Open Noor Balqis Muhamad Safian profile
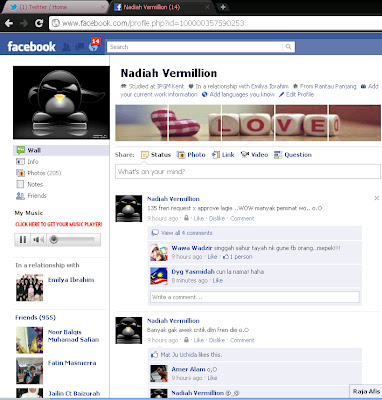This screenshot has height=400, width=382. (73, 336)
